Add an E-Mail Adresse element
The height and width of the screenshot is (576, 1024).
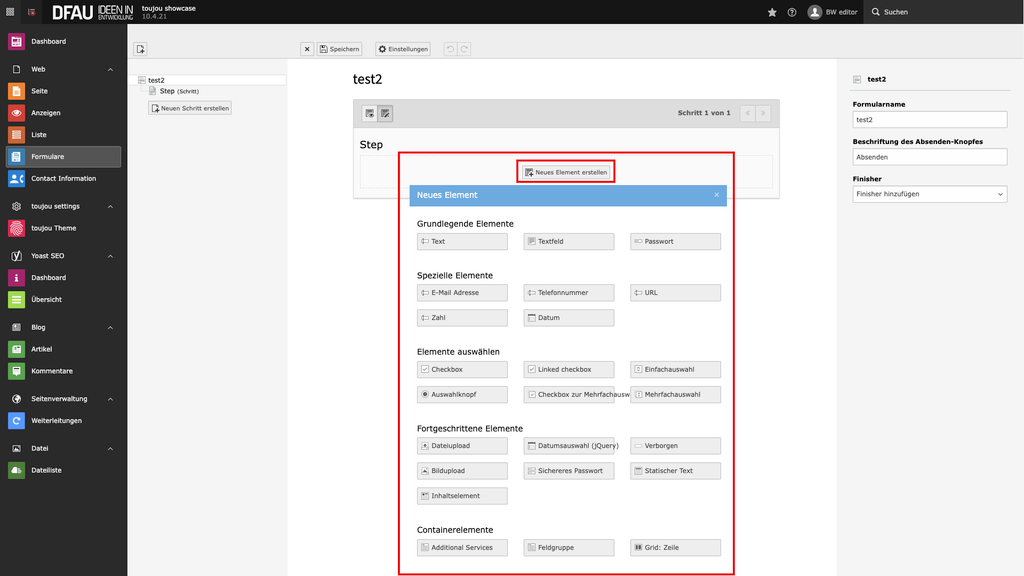pyautogui.click(x=462, y=293)
